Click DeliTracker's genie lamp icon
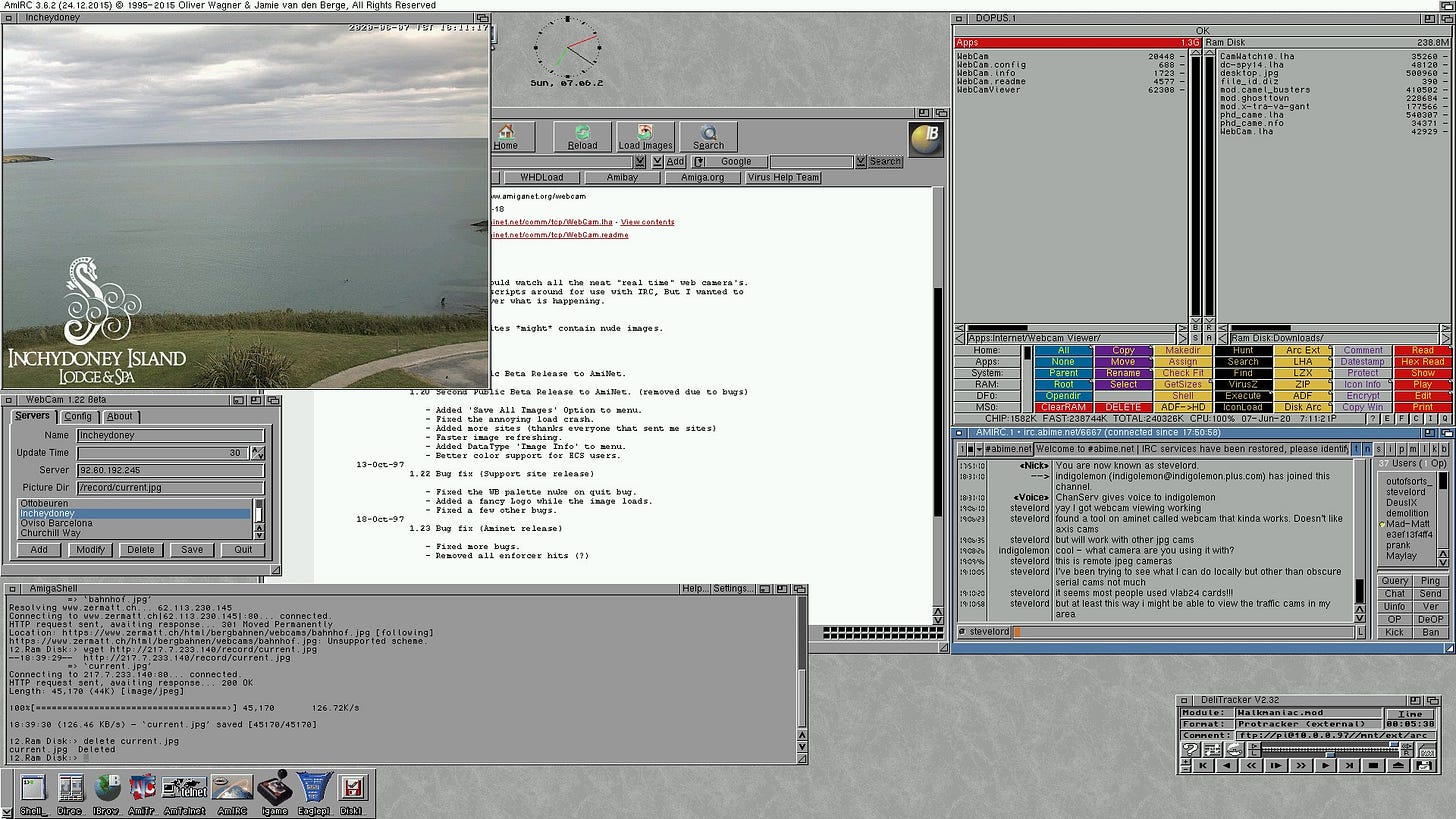Viewport: 1456px width, 819px height. click(1234, 750)
